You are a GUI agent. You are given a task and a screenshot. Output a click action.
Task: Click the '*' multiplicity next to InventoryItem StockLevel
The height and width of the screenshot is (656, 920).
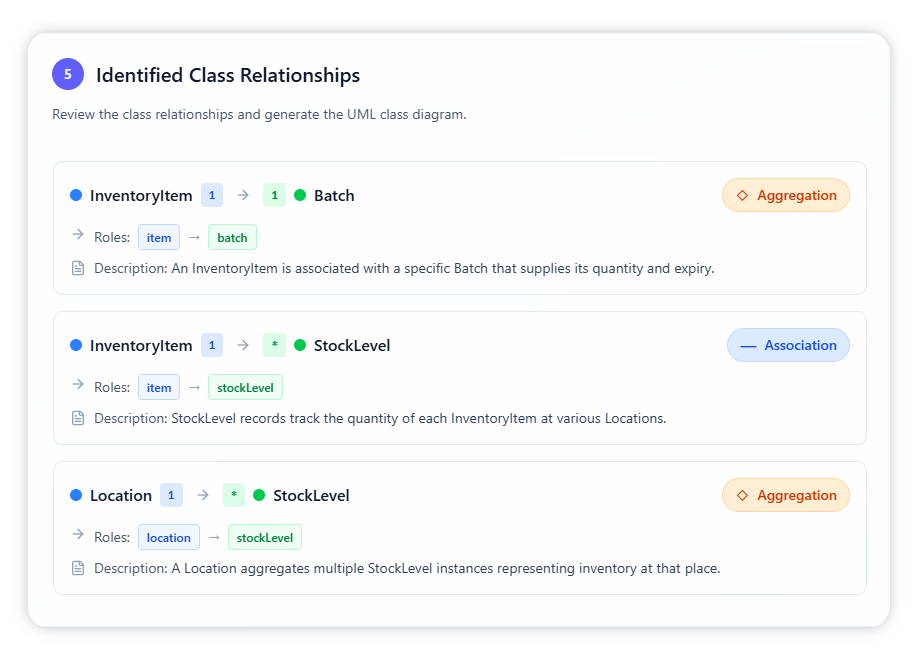(274, 345)
